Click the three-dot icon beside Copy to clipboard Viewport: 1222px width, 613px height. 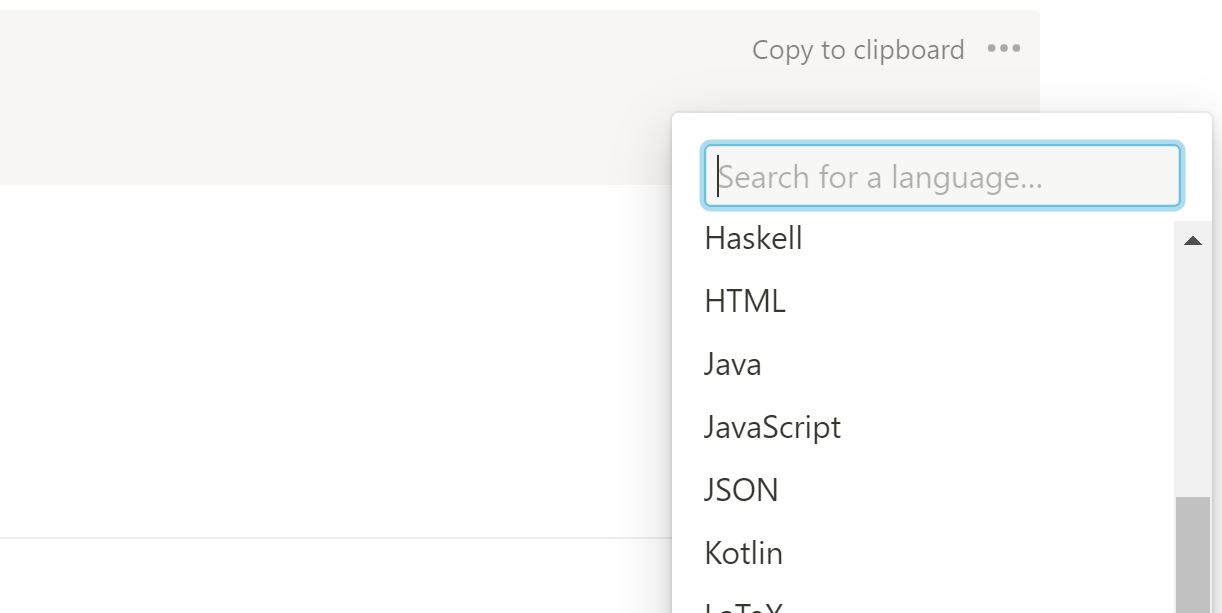1003,49
